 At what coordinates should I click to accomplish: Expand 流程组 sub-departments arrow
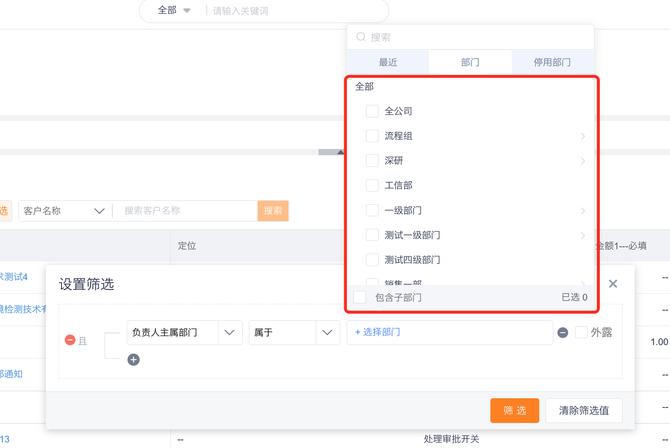click(x=582, y=136)
